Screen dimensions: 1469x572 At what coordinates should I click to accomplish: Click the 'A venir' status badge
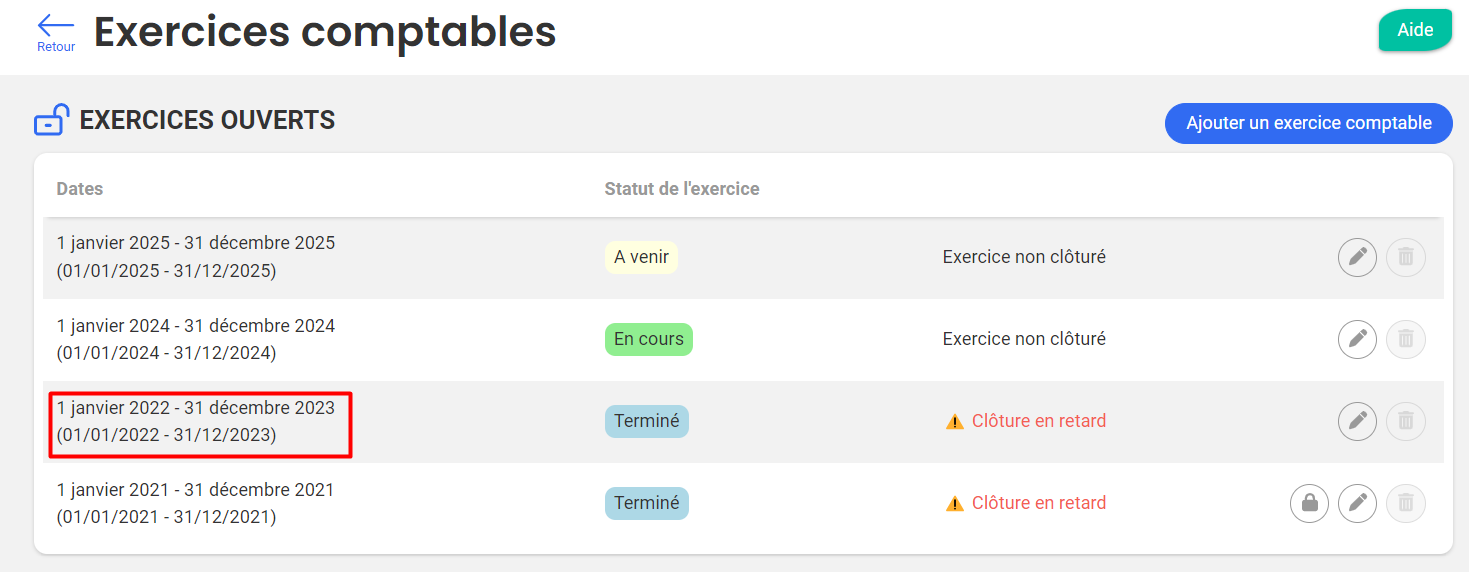641,257
